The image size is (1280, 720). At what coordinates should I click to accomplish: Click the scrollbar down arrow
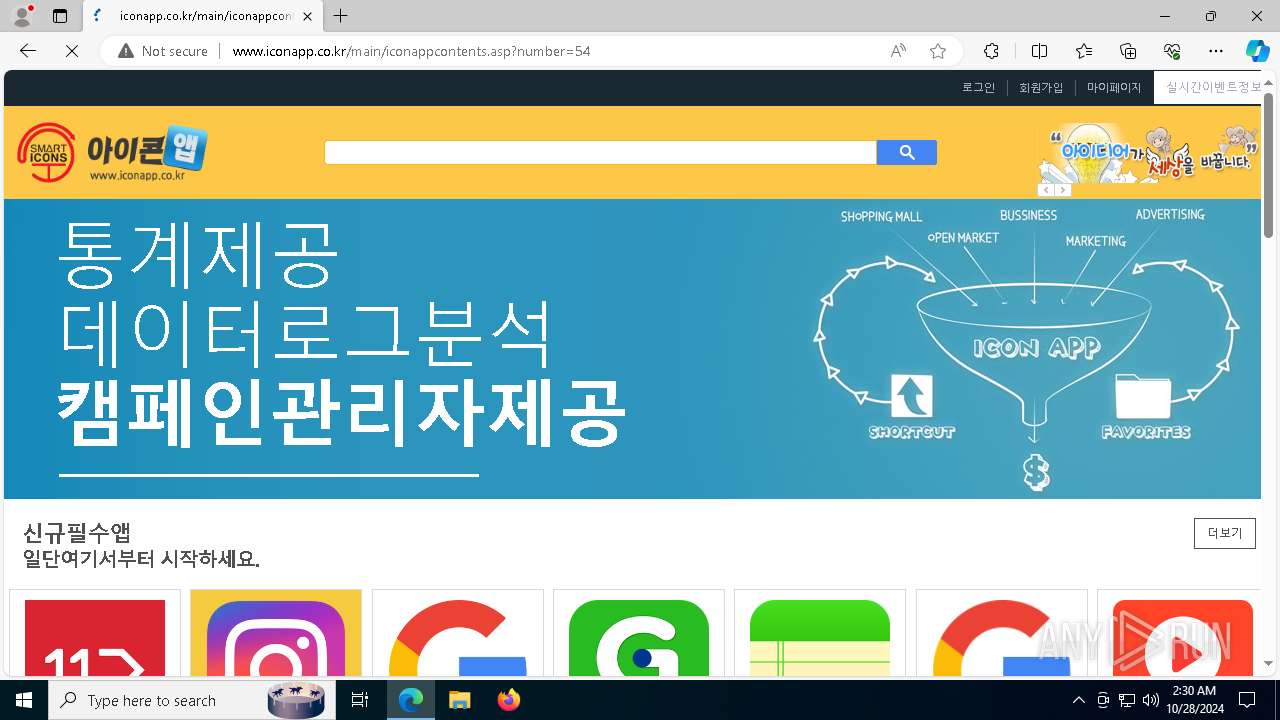click(x=1268, y=664)
